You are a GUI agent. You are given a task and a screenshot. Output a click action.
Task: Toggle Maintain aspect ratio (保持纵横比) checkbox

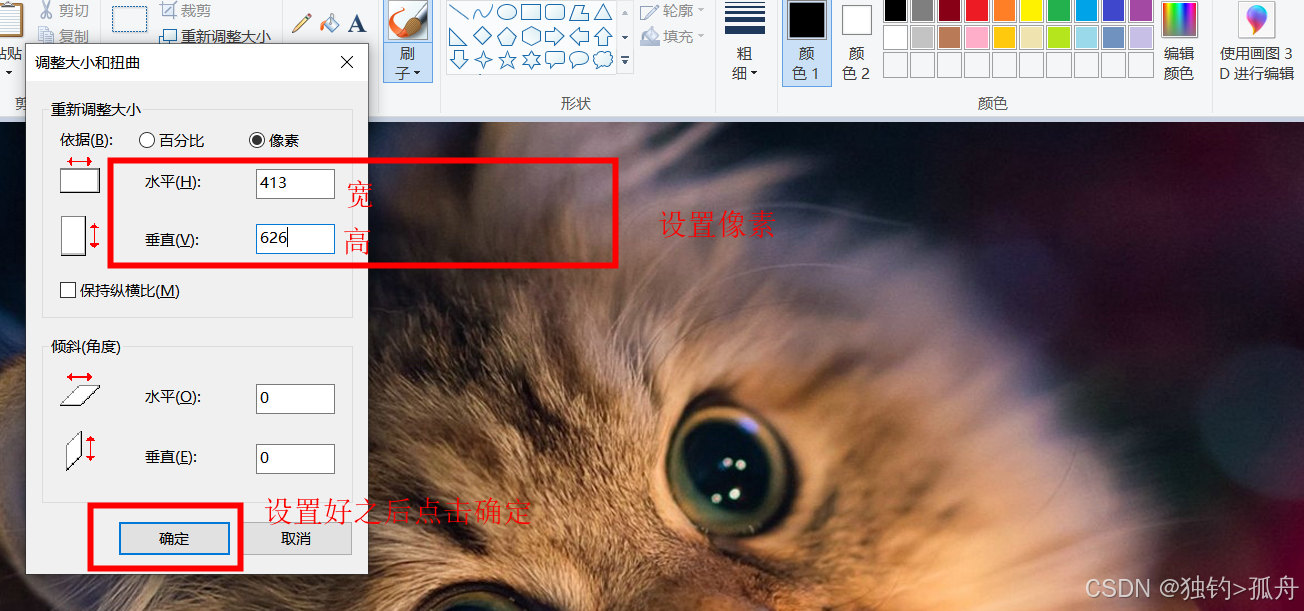[x=68, y=291]
